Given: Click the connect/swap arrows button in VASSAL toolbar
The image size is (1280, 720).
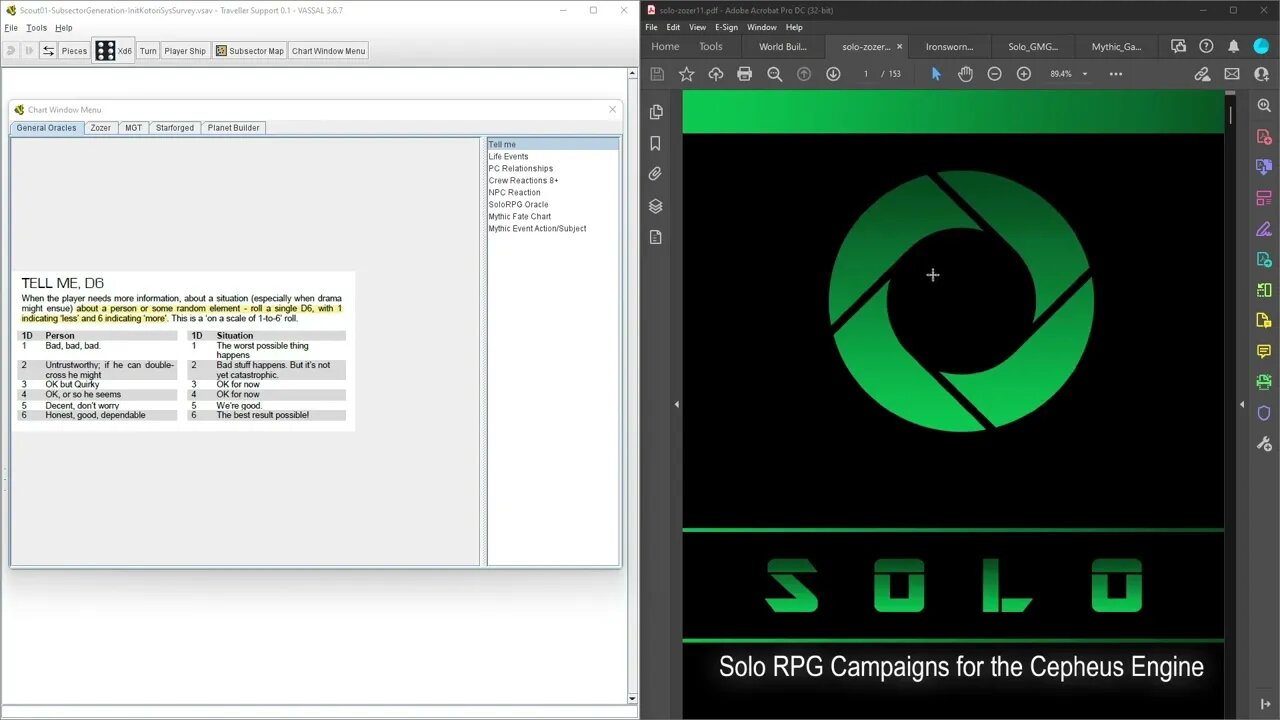Looking at the screenshot, I should [48, 51].
